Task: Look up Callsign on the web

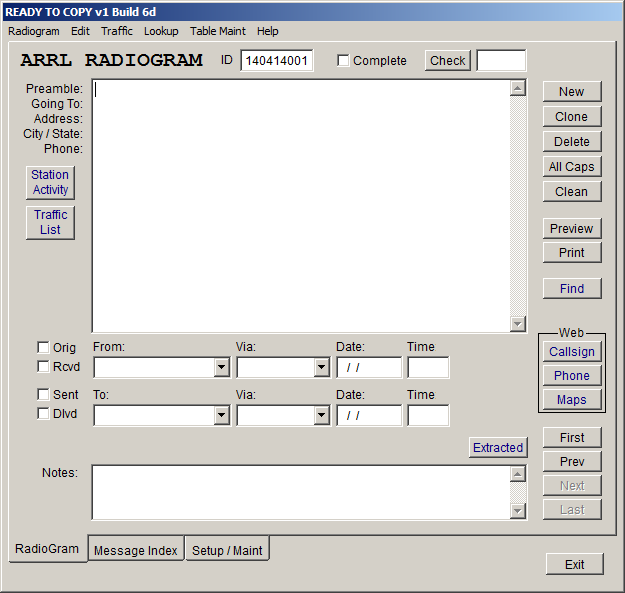Action: tap(572, 352)
